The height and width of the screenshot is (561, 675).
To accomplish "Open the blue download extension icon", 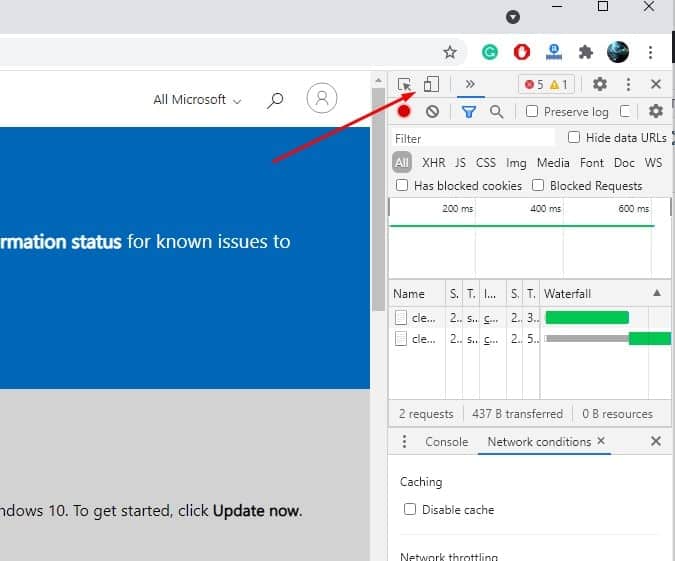I will (x=554, y=53).
